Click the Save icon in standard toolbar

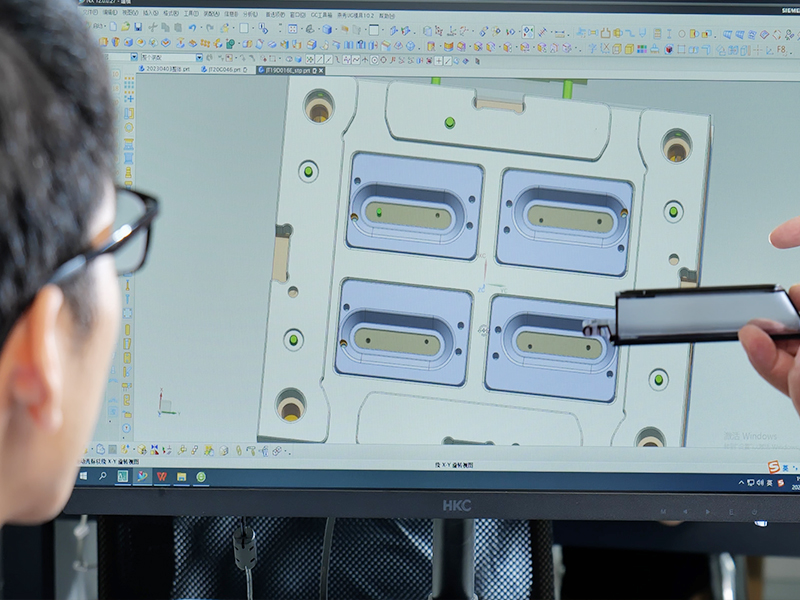(138, 27)
